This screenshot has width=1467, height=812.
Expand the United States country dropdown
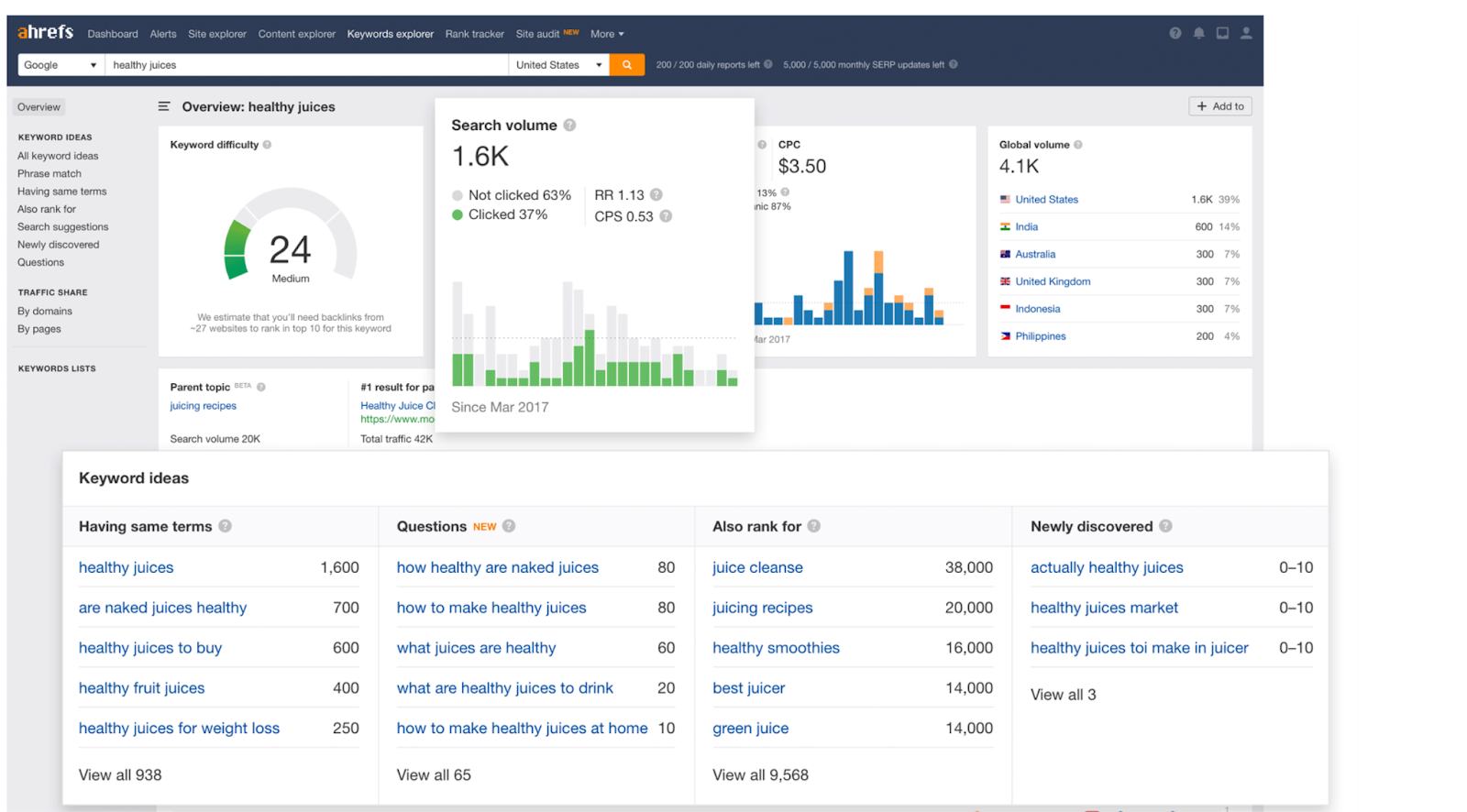click(559, 65)
